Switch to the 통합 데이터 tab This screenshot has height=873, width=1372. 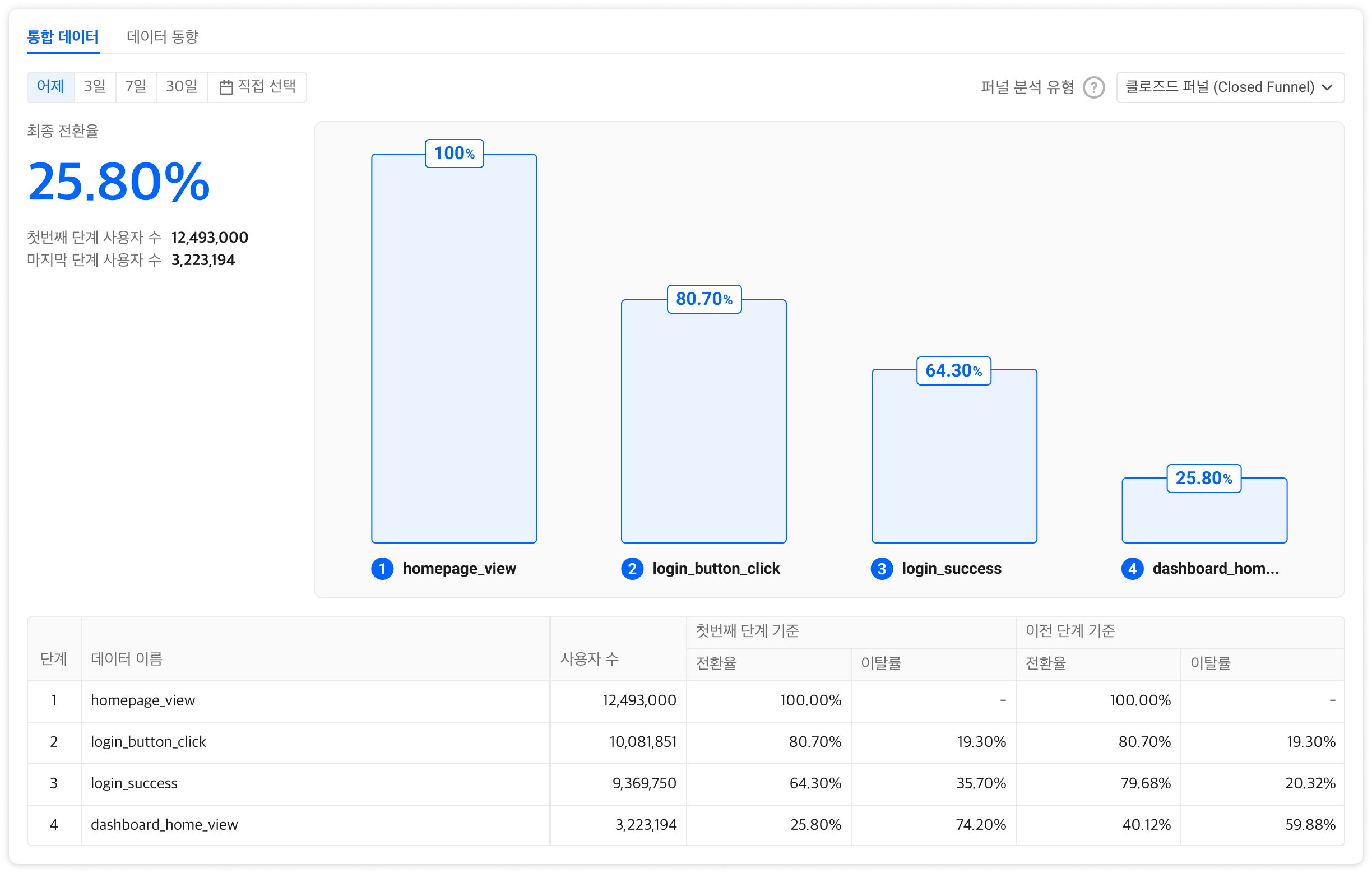point(63,37)
